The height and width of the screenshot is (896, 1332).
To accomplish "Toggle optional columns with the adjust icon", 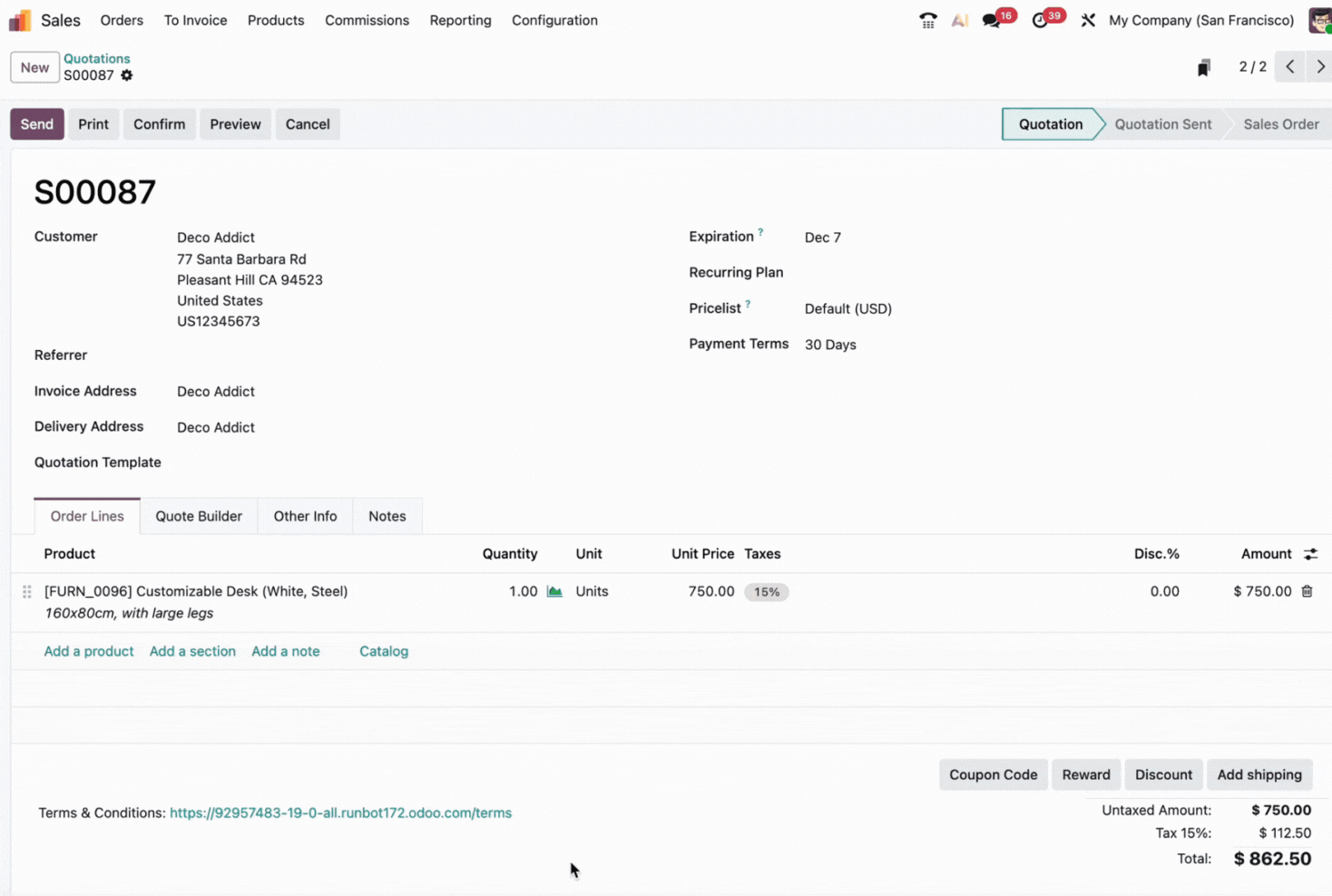I will [x=1310, y=554].
